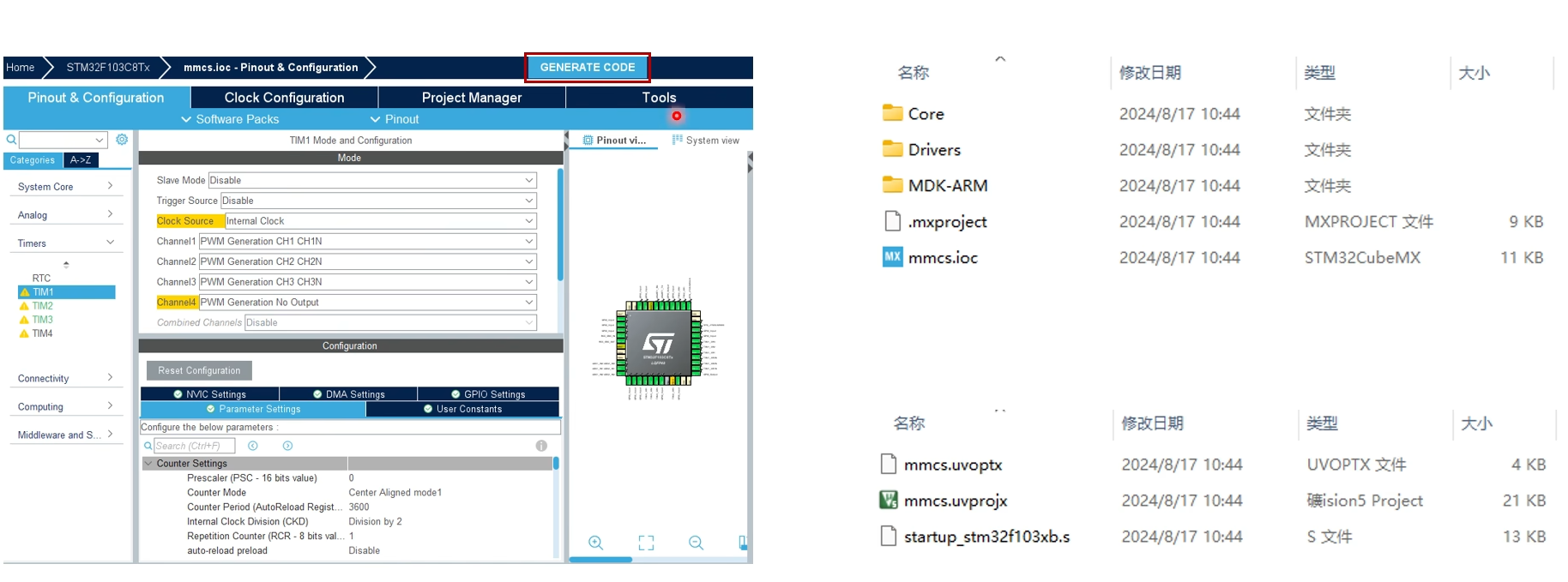Open Channel1 PWM Generation dropdown

tap(368, 241)
